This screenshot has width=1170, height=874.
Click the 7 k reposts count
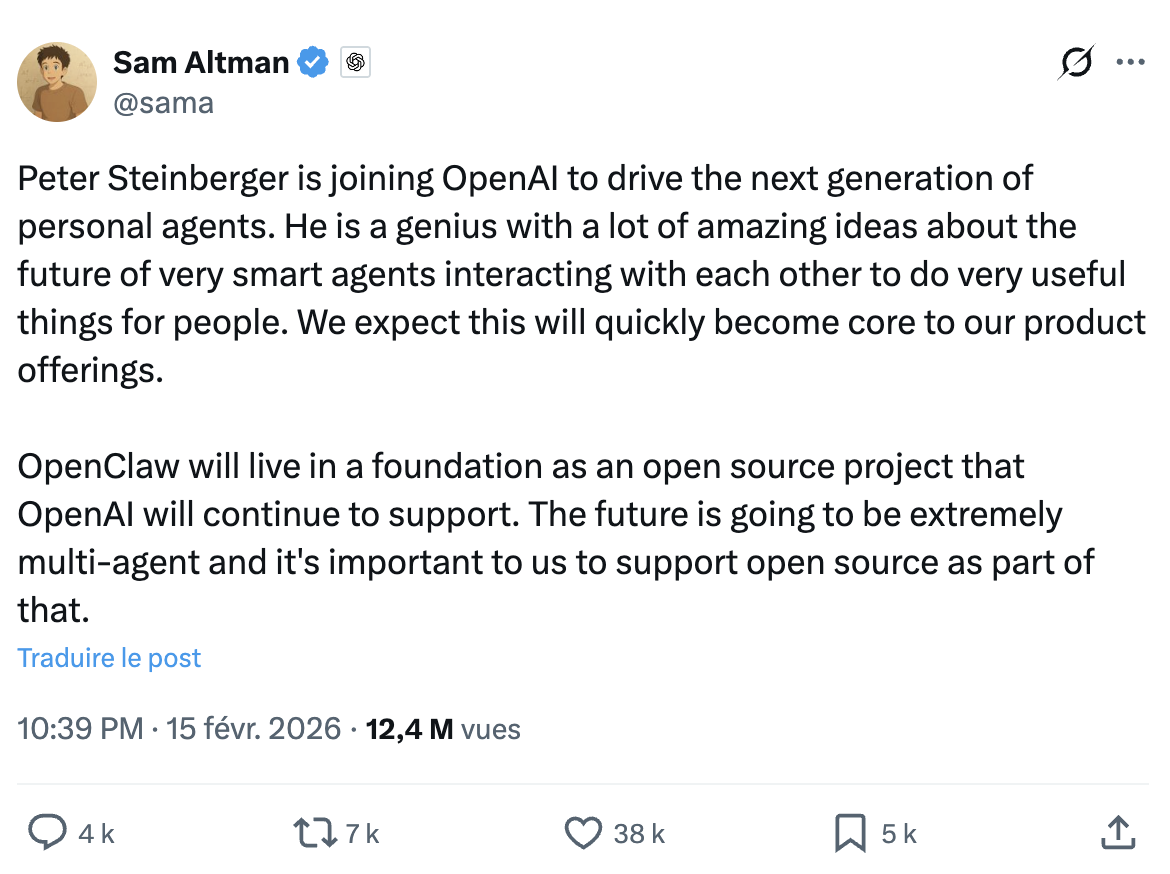coord(362,834)
